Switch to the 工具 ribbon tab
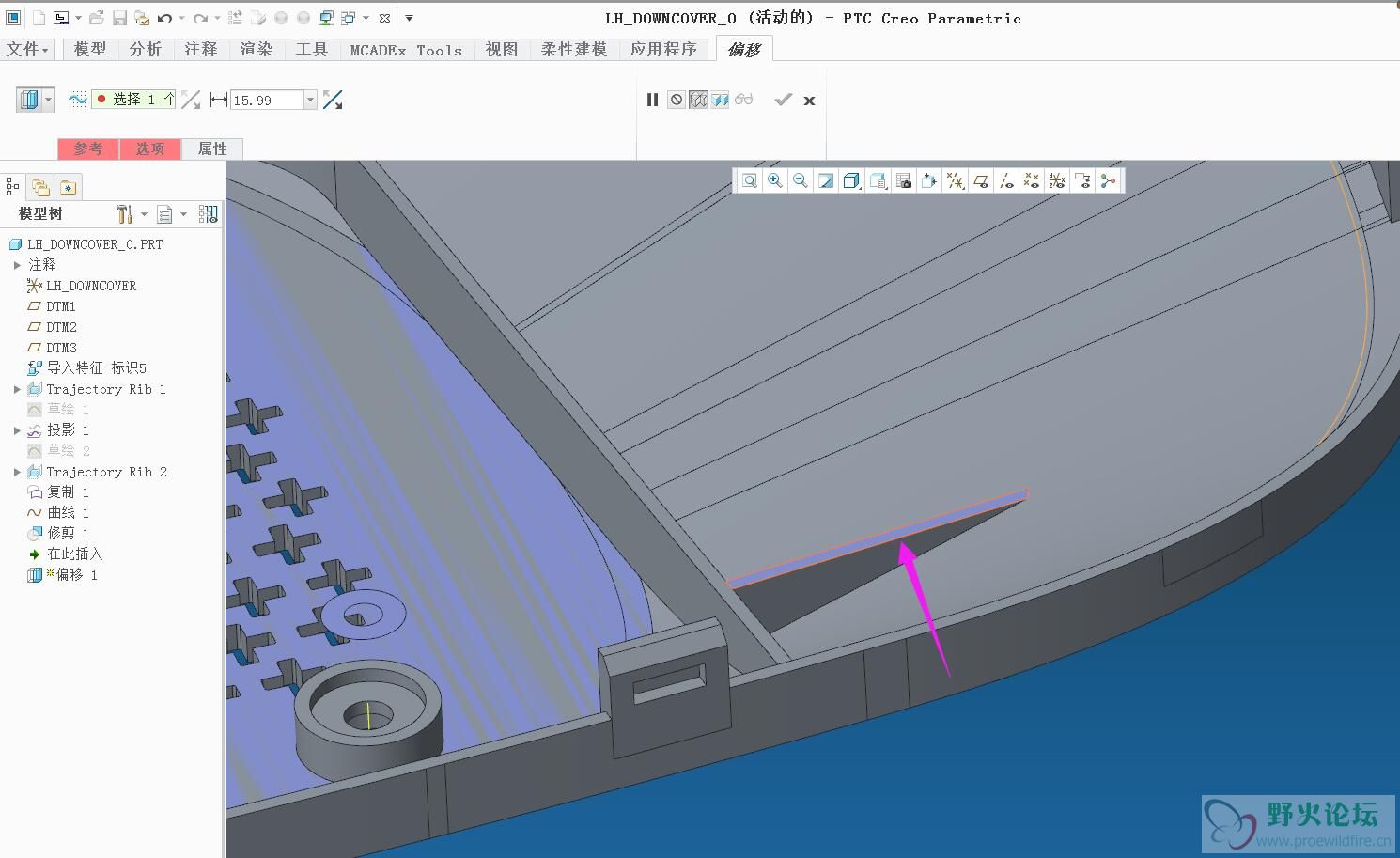This screenshot has height=858, width=1400. [312, 49]
